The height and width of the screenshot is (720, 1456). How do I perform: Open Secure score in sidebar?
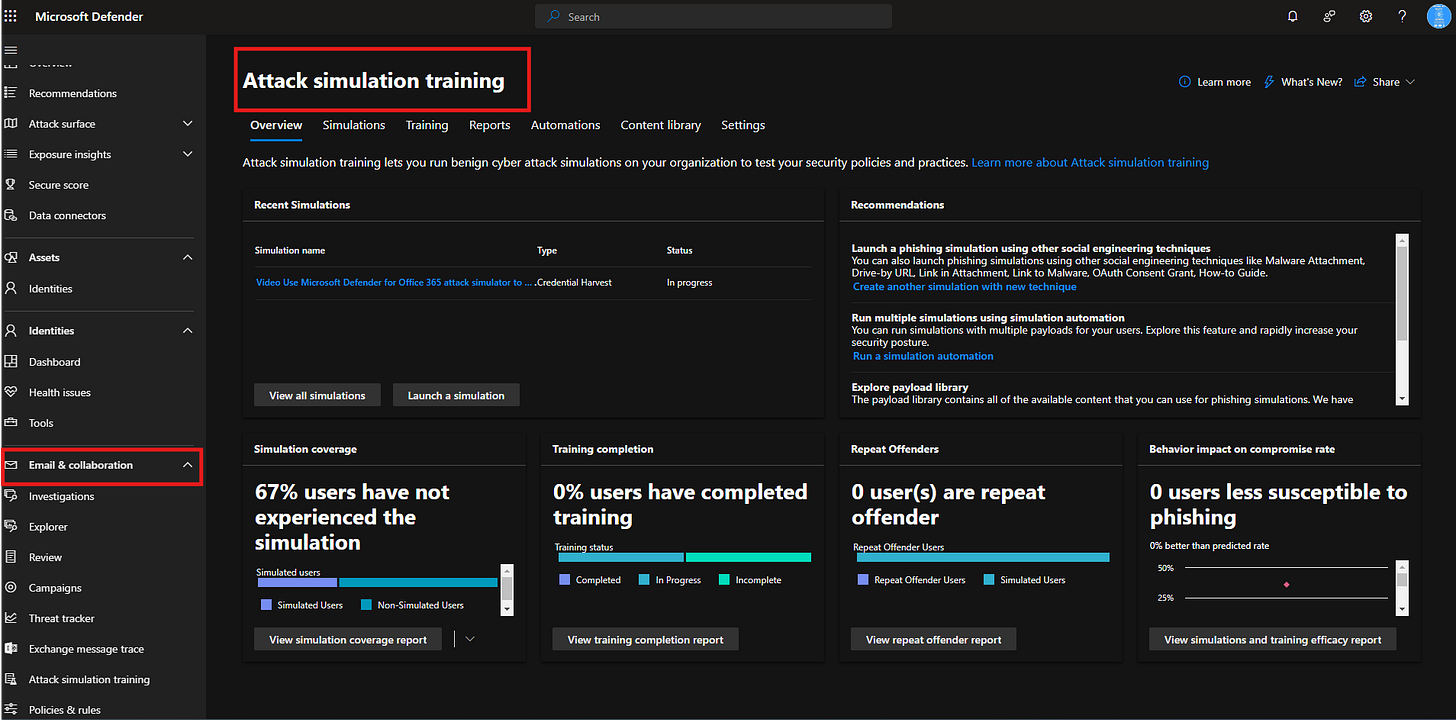(59, 185)
